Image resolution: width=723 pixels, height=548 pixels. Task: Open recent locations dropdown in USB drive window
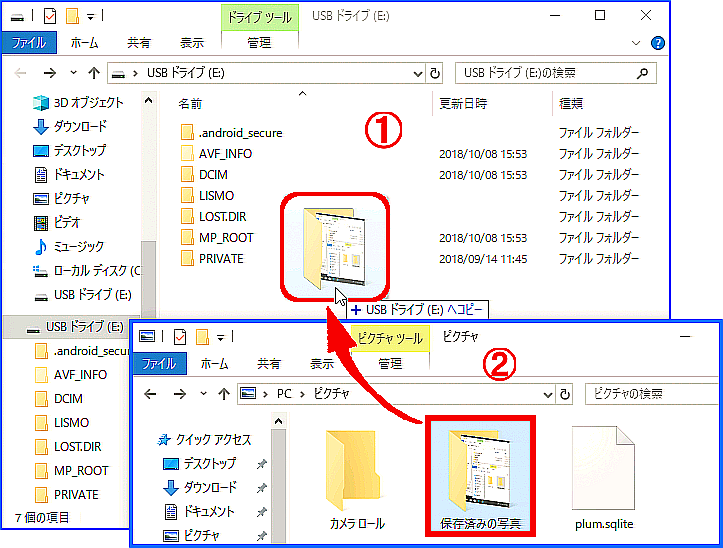[73, 73]
